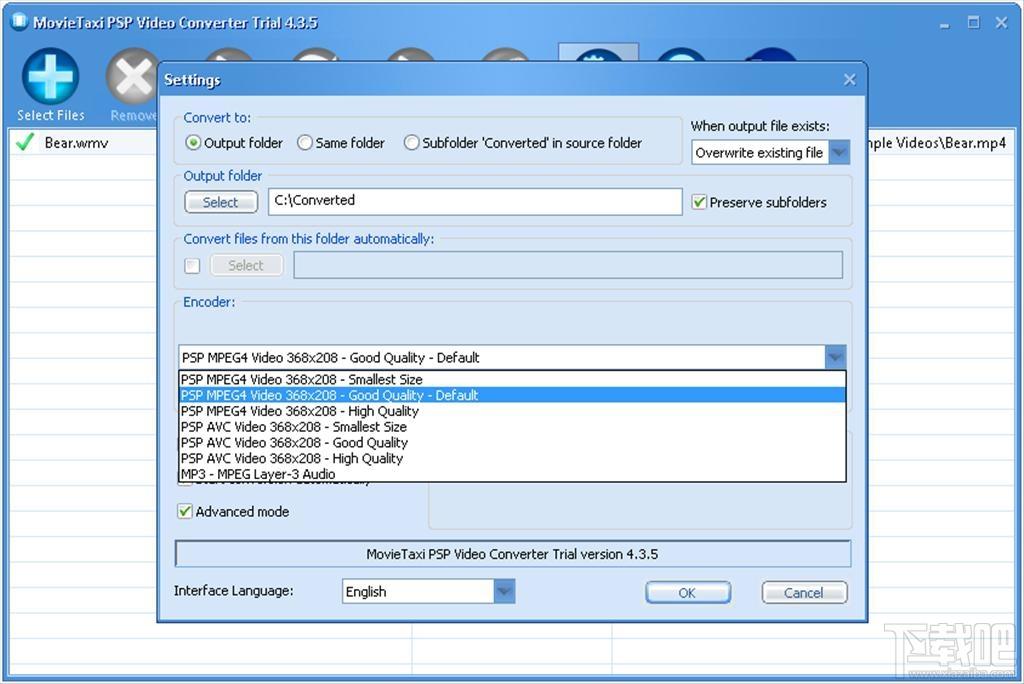Click the OK button

point(688,593)
